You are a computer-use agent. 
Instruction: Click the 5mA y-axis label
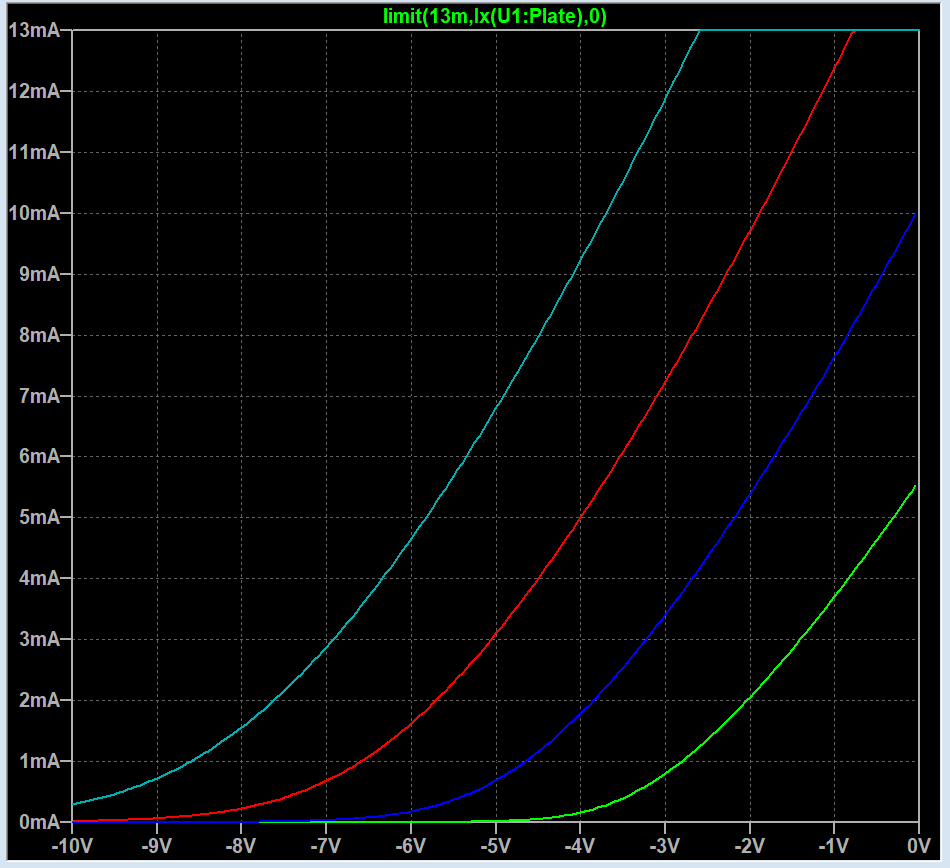(x=39, y=517)
